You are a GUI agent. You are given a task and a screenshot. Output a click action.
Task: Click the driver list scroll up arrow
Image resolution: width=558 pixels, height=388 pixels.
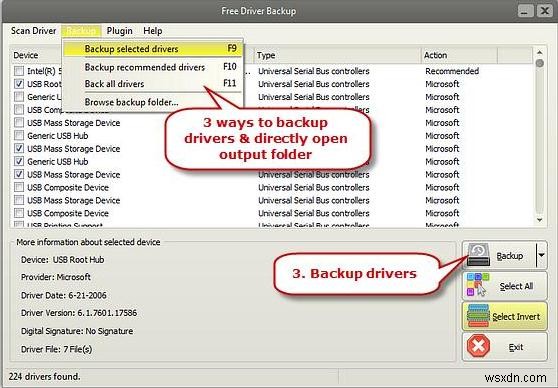pos(540,53)
